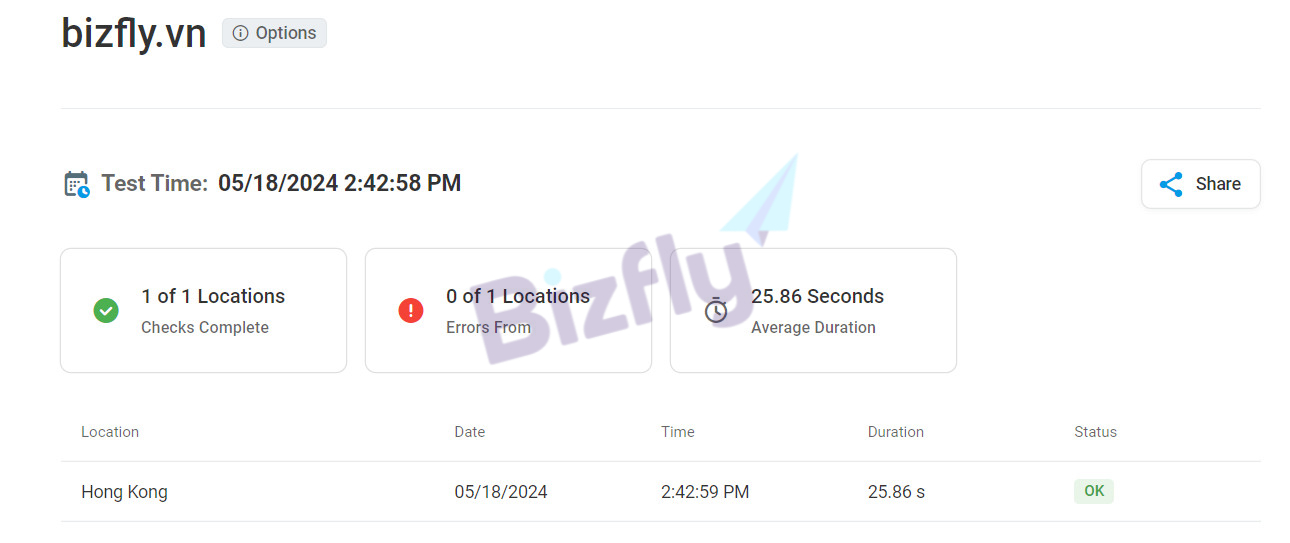This screenshot has width=1290, height=543.
Task: Click the green checkmark Checks Complete icon
Action: click(106, 311)
